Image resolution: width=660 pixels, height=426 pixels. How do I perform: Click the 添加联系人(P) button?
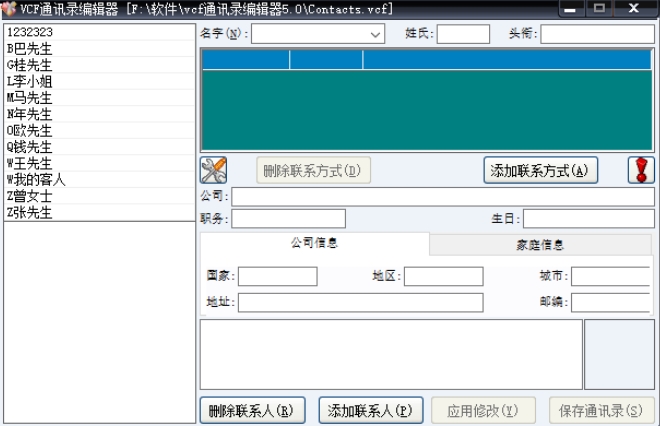[x=371, y=410]
